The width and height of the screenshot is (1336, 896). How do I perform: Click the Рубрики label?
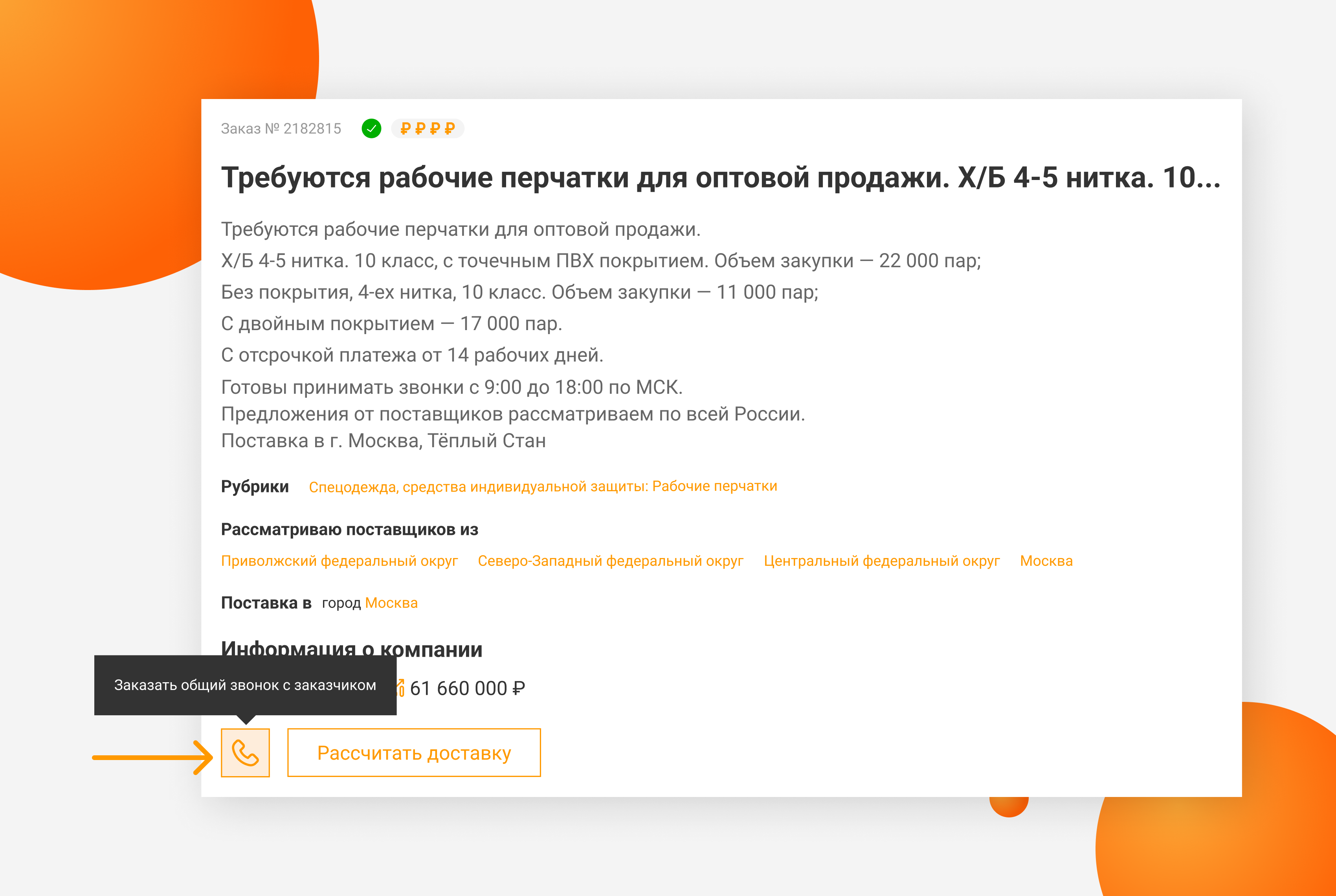tap(255, 486)
